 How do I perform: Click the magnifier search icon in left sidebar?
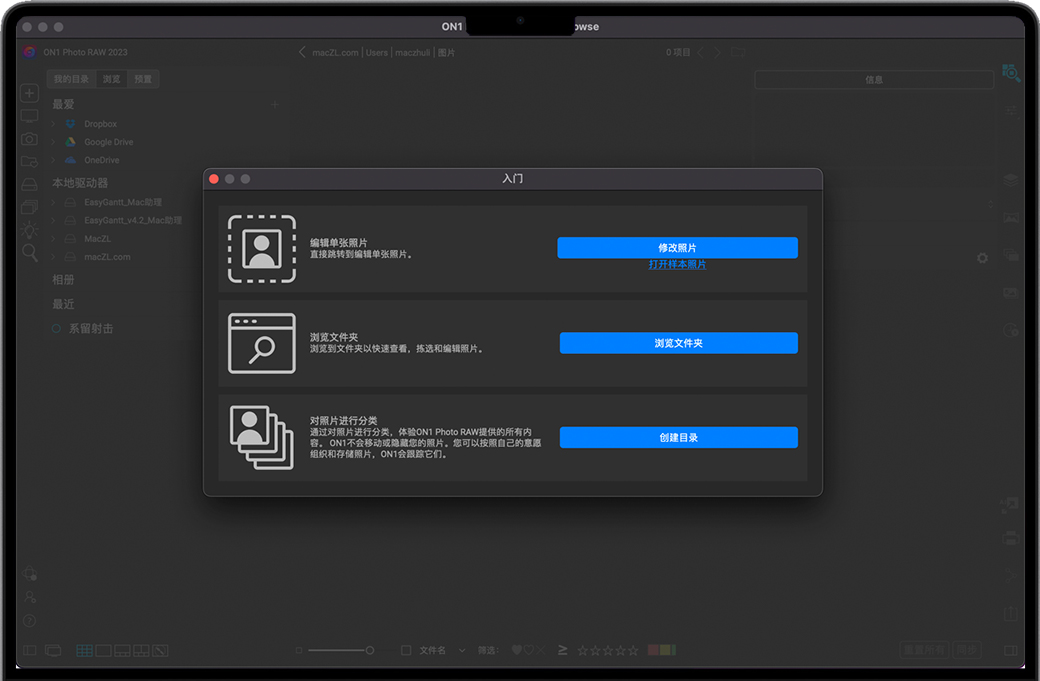[30, 253]
